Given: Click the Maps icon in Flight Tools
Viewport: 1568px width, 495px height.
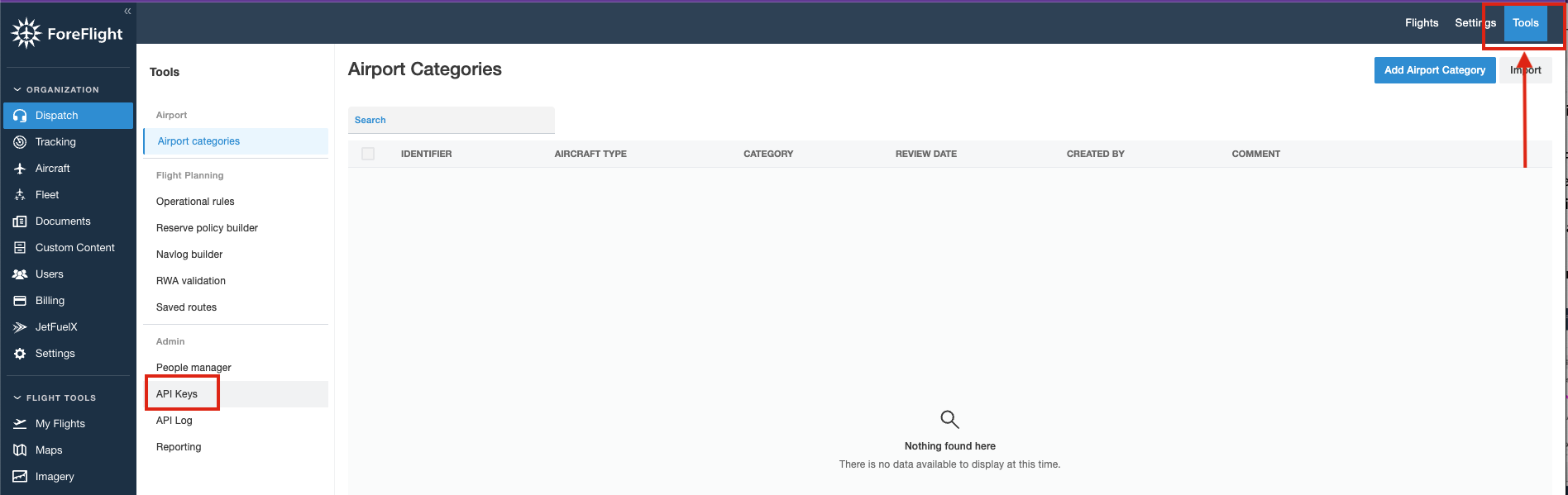Looking at the screenshot, I should (x=20, y=450).
